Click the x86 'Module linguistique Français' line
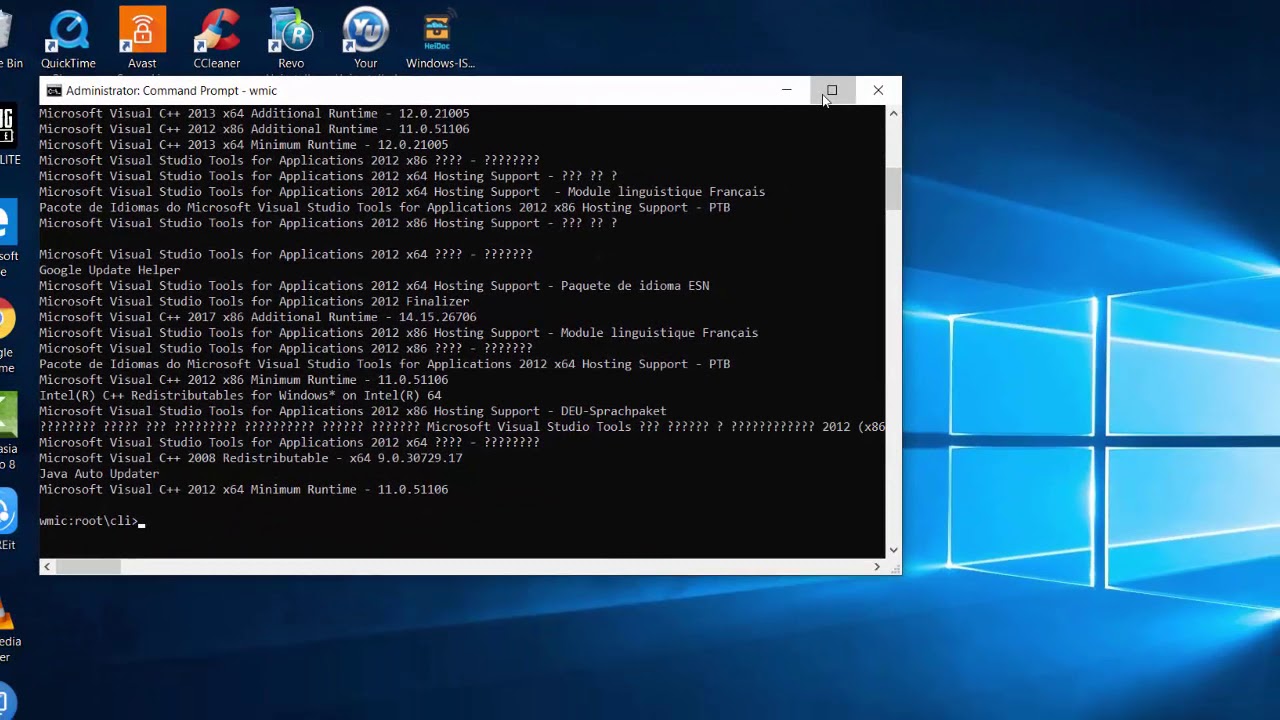This screenshot has width=1280, height=720. point(399,332)
